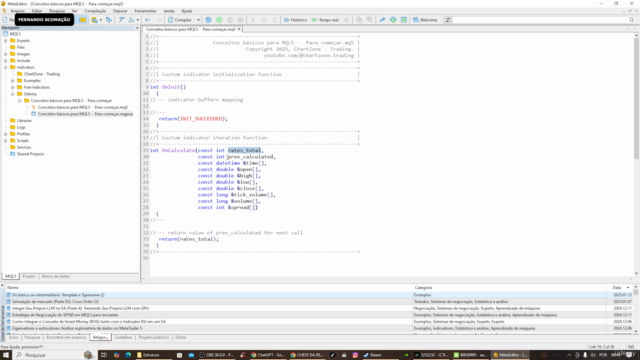The width and height of the screenshot is (640, 360).
Task: Switch to the Banco de dados tab
Action: tap(56, 276)
